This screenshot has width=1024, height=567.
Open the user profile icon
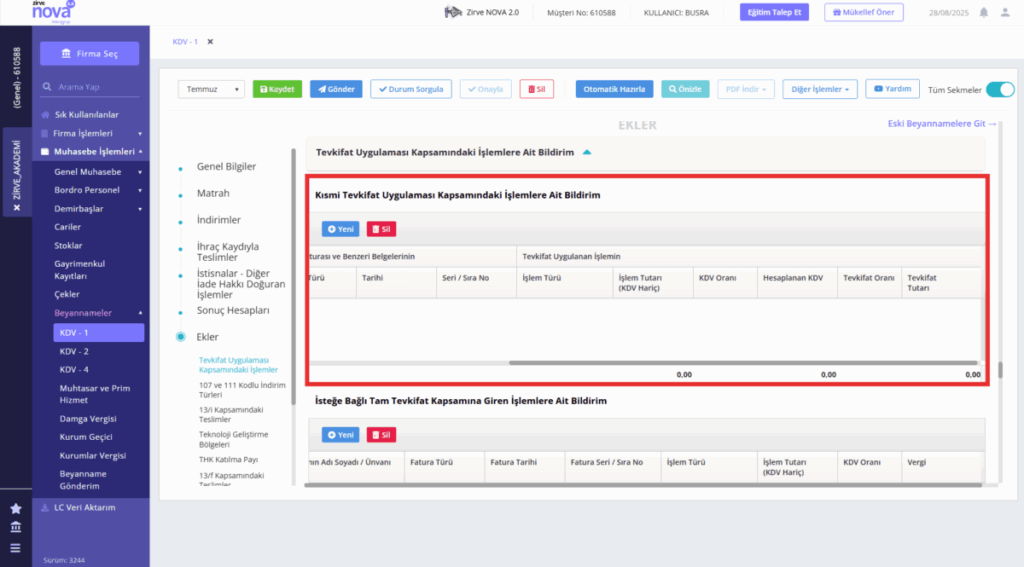click(x=1005, y=12)
